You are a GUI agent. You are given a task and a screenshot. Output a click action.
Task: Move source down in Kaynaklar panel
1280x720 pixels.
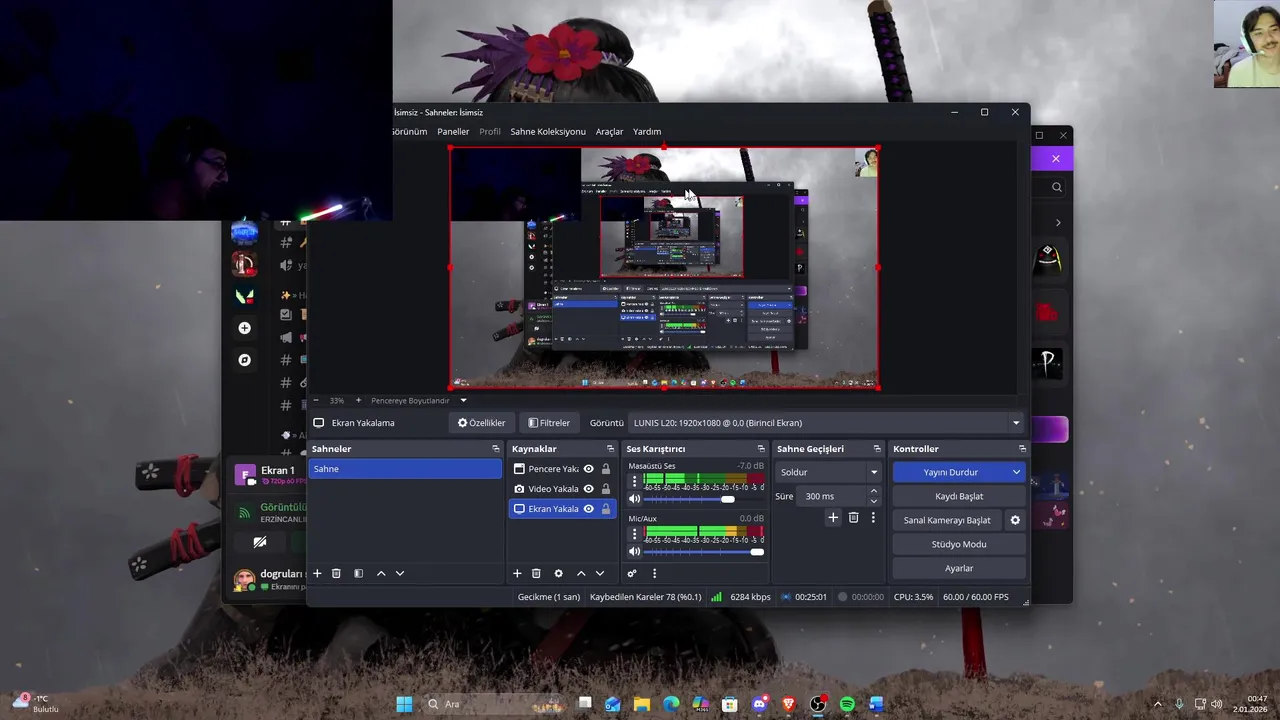coord(600,573)
